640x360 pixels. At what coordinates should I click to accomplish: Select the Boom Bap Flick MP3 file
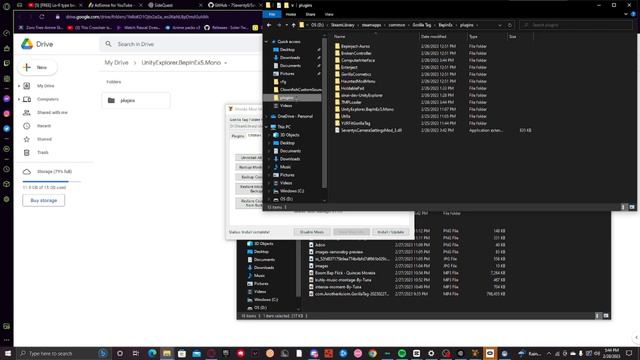click(345, 273)
